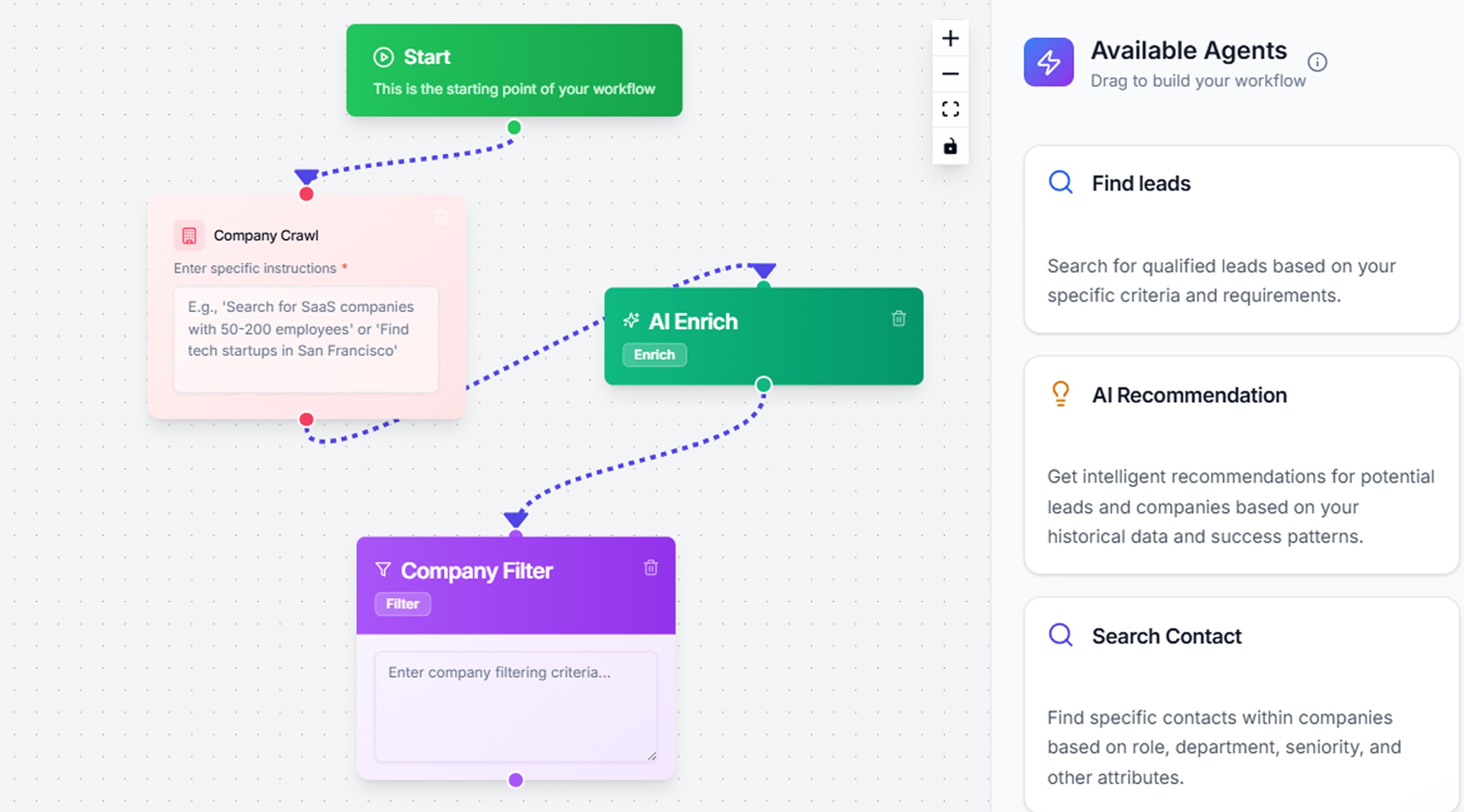Click the Enrich badge on AI Enrich

point(654,355)
